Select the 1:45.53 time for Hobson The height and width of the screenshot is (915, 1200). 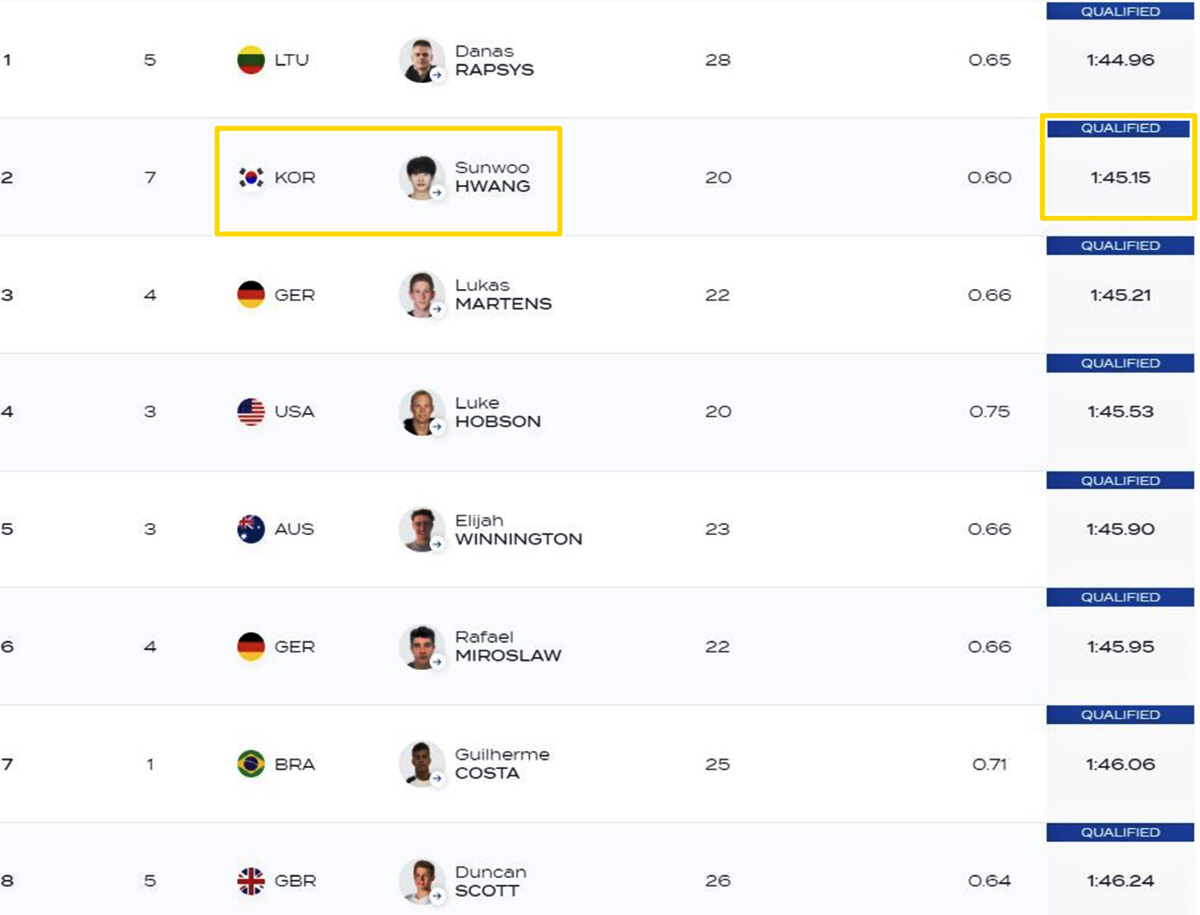[1120, 412]
